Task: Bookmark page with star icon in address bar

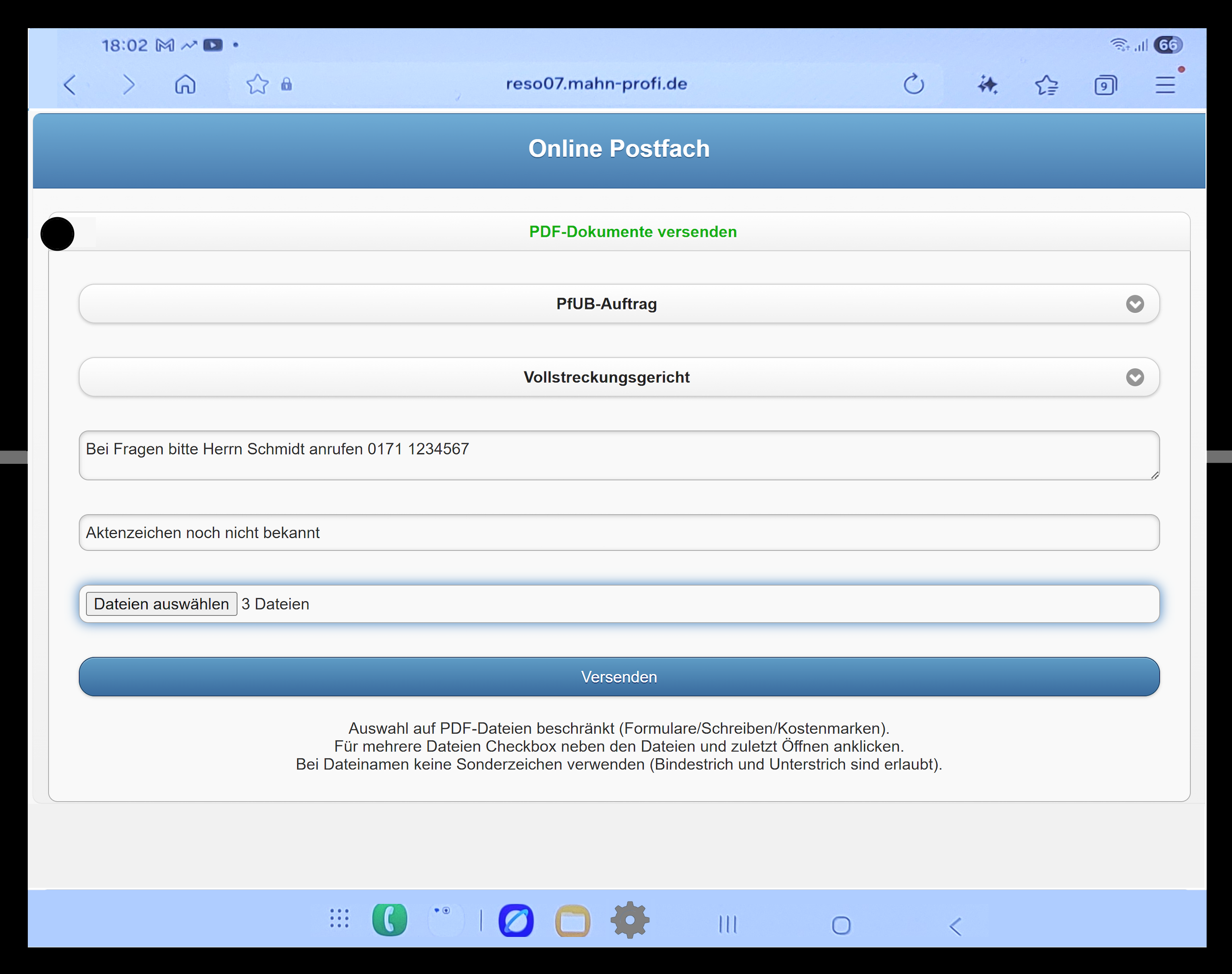Action: pyautogui.click(x=257, y=84)
